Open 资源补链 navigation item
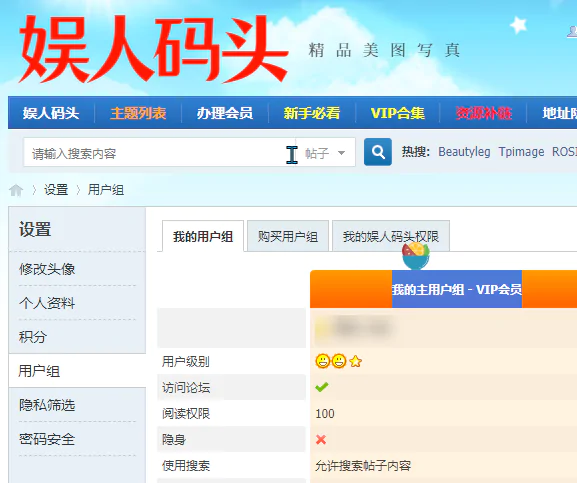 pyautogui.click(x=484, y=113)
